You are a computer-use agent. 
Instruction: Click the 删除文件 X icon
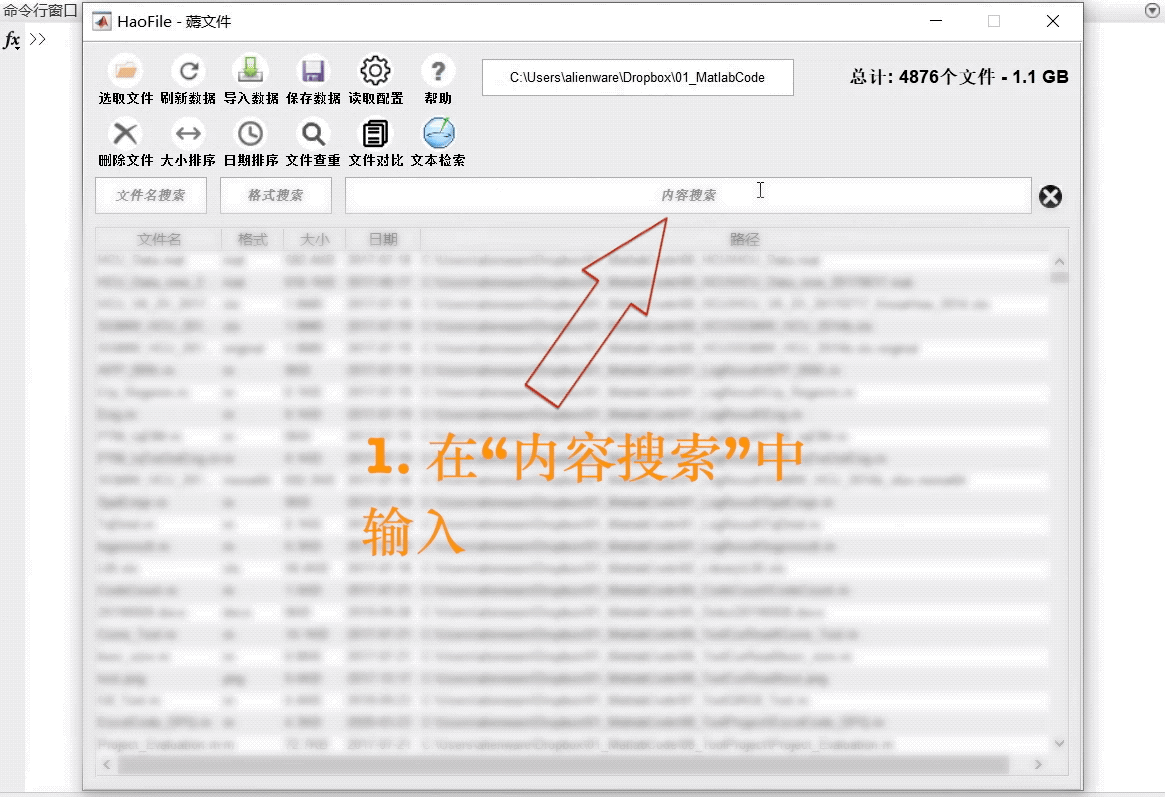[126, 134]
